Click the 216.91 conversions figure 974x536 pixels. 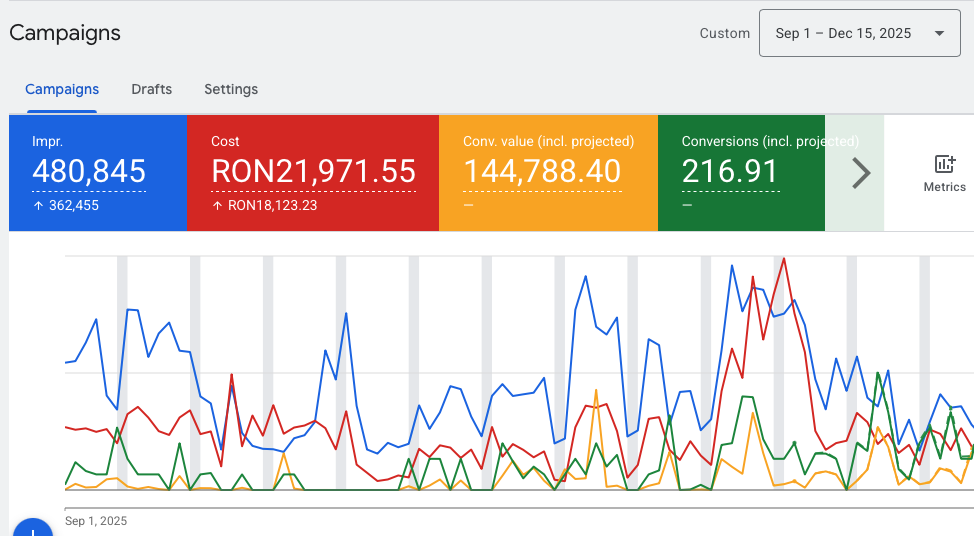(730, 171)
